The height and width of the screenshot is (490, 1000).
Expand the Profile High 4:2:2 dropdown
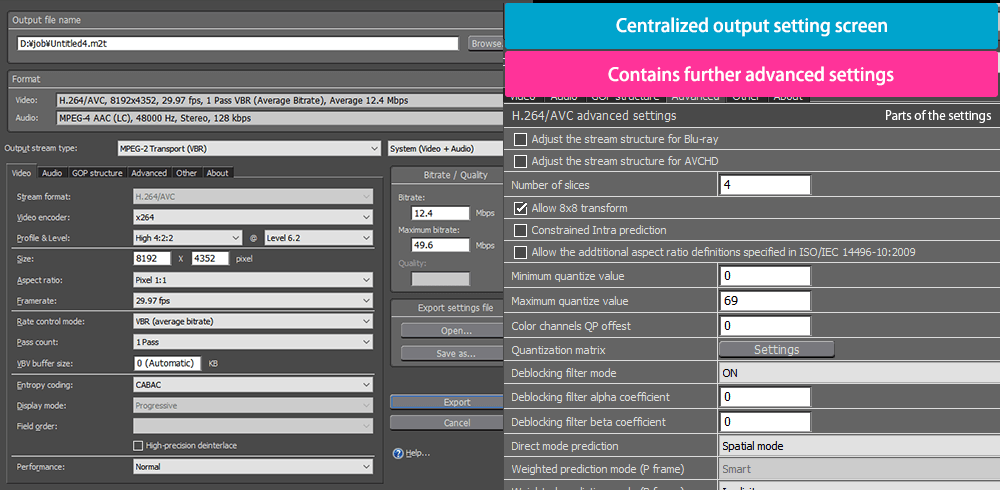(x=187, y=238)
